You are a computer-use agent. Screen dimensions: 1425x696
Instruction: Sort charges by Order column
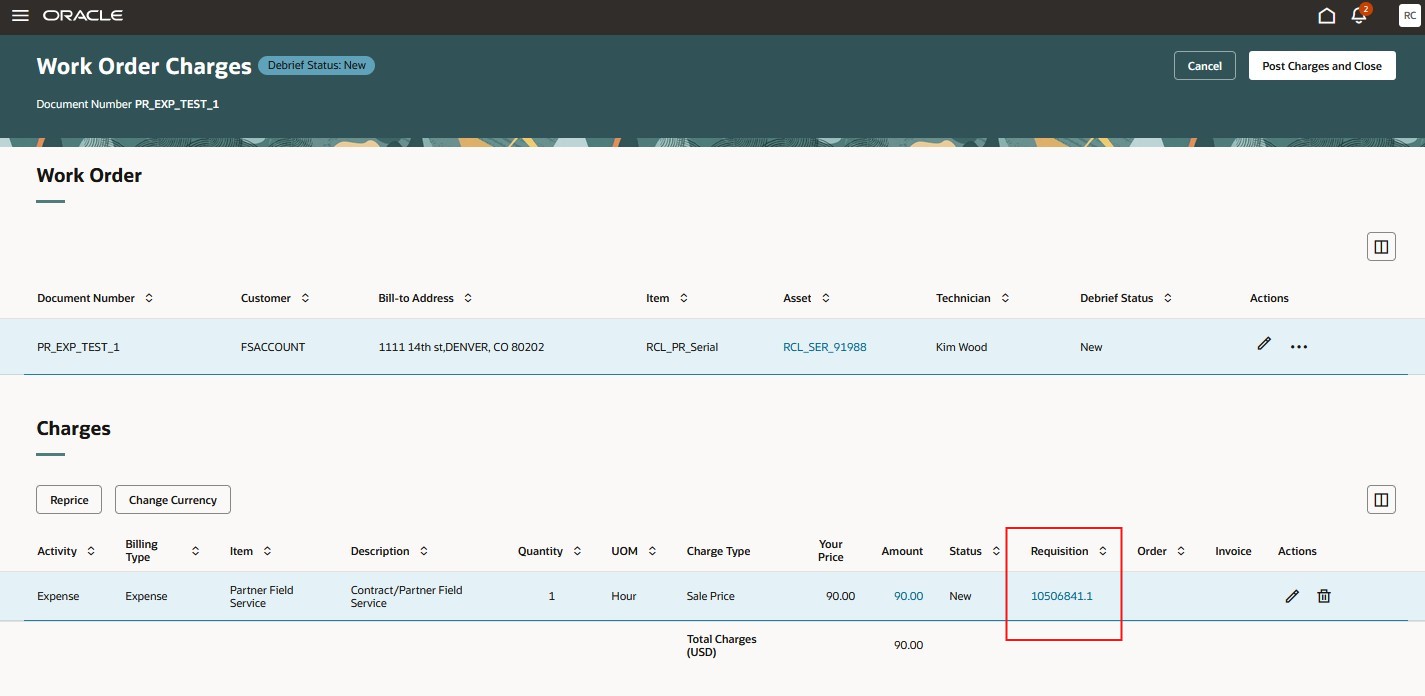point(1181,551)
